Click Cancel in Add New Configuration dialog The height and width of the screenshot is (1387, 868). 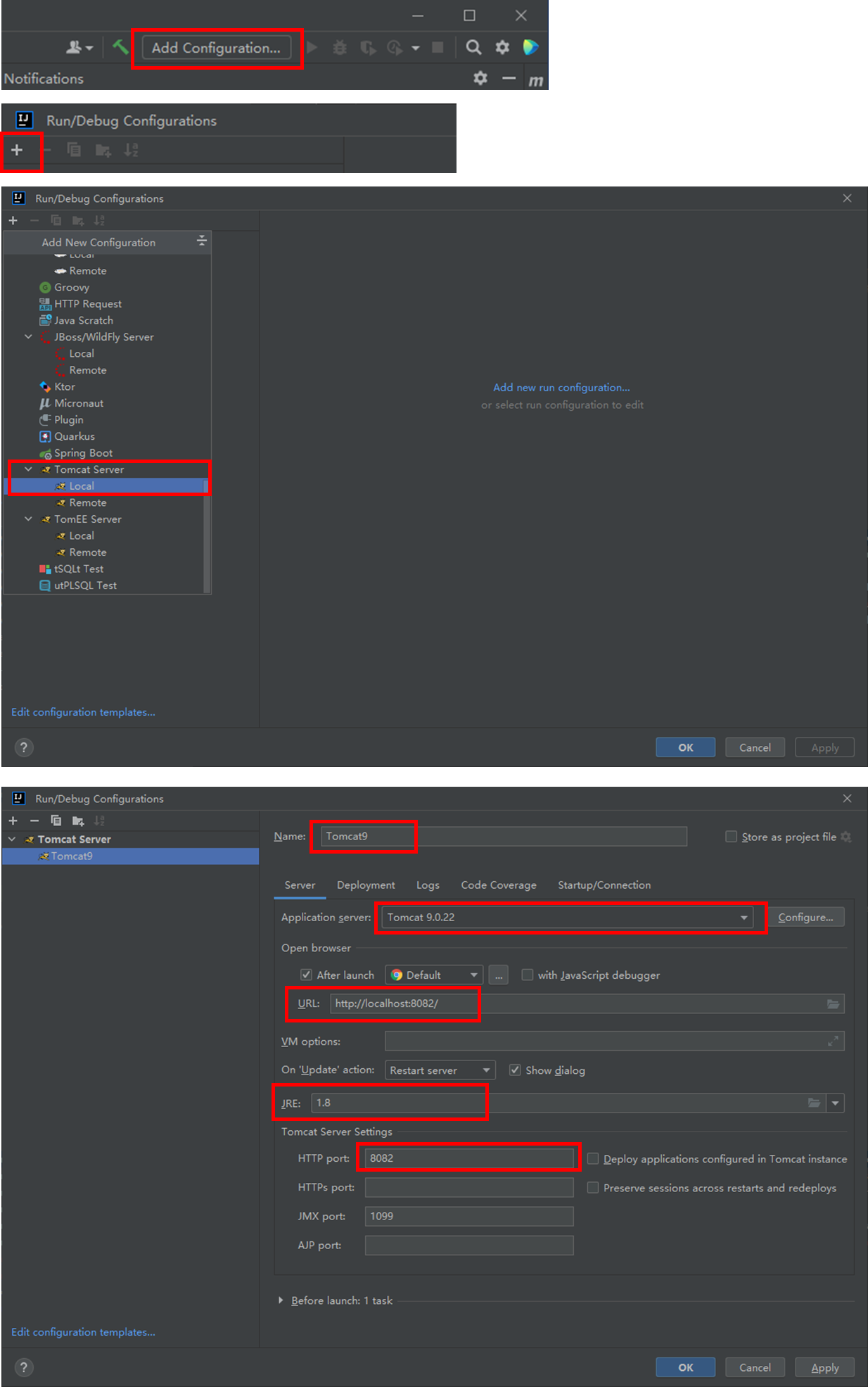pos(755,747)
